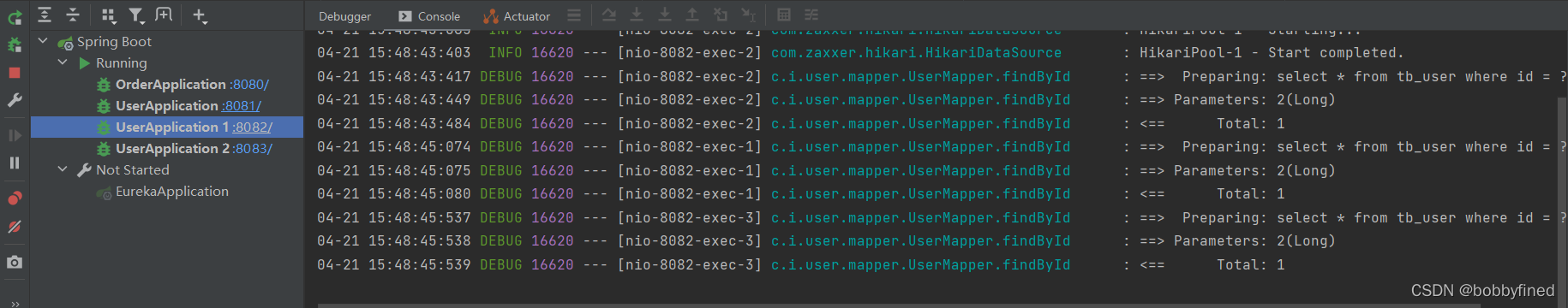Click the Open in New Tab icon
The image size is (1568, 308).
coord(164,15)
